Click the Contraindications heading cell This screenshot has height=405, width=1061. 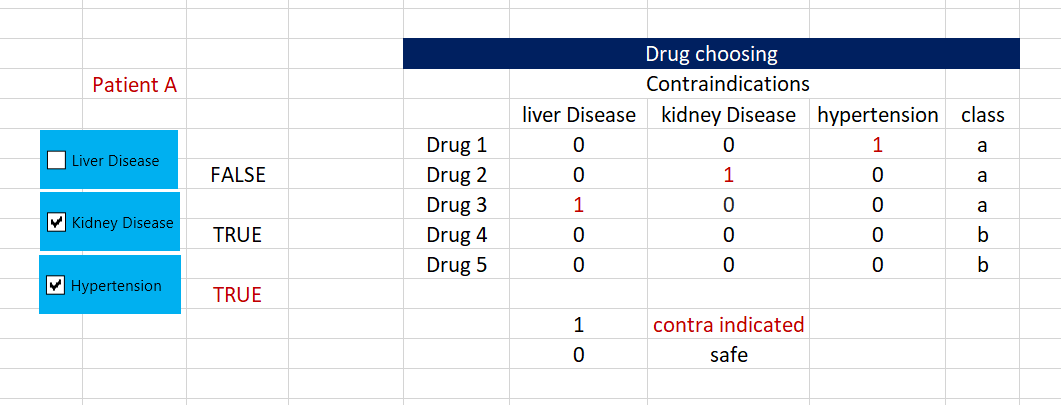[x=727, y=84]
